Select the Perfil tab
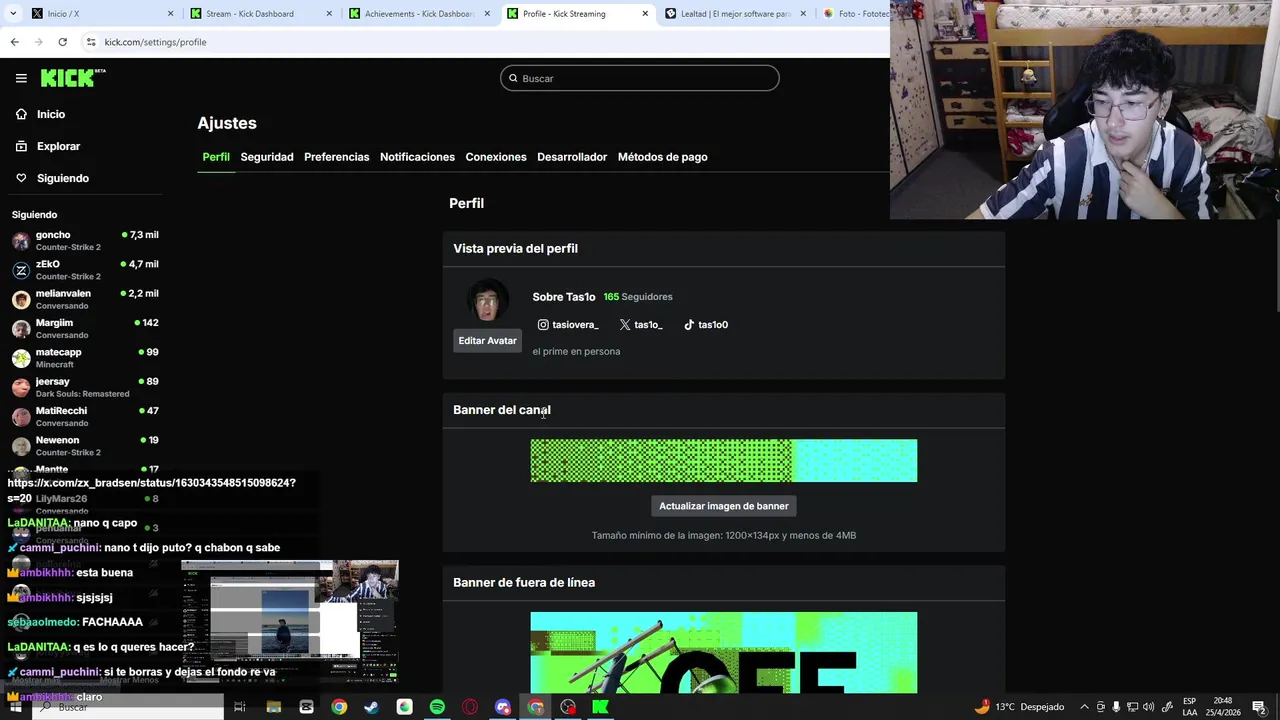This screenshot has width=1280, height=720. coord(216,157)
